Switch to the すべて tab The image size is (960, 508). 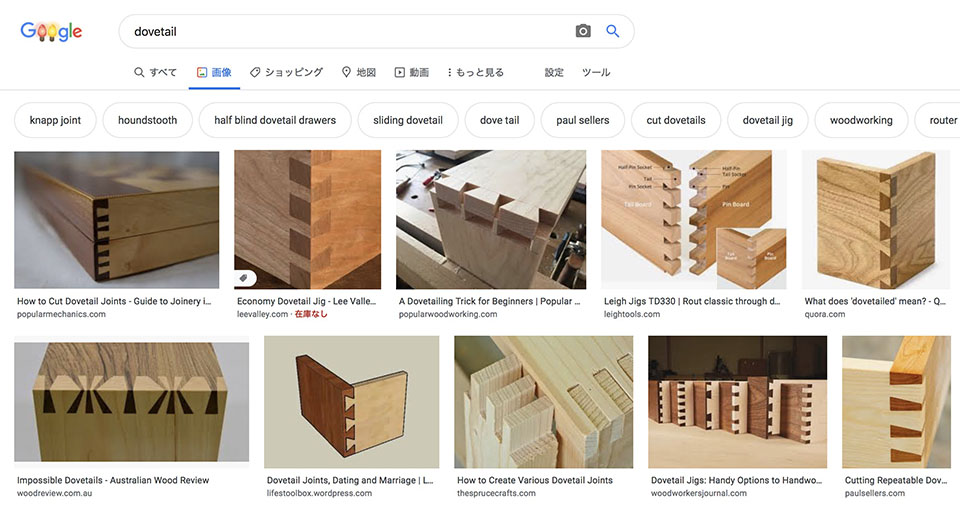[156, 72]
